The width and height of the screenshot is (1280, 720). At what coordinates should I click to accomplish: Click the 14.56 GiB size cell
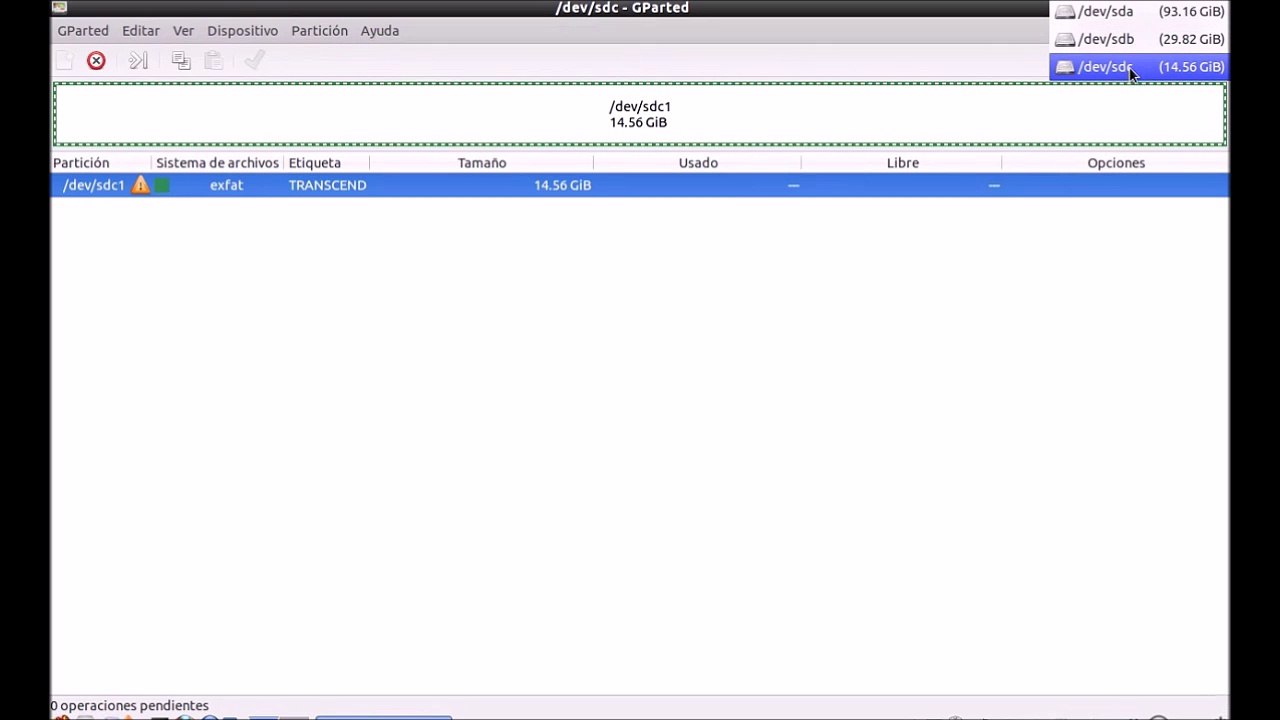(x=562, y=185)
